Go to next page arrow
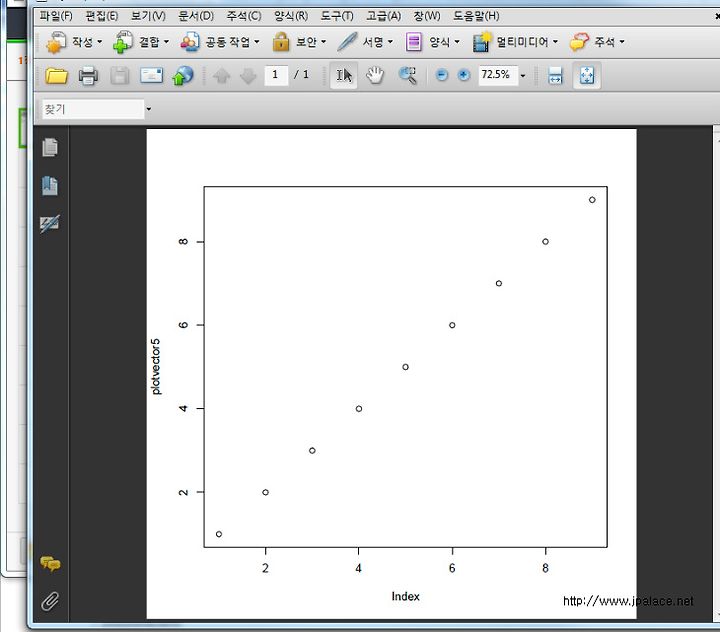720x632 pixels. [x=248, y=76]
